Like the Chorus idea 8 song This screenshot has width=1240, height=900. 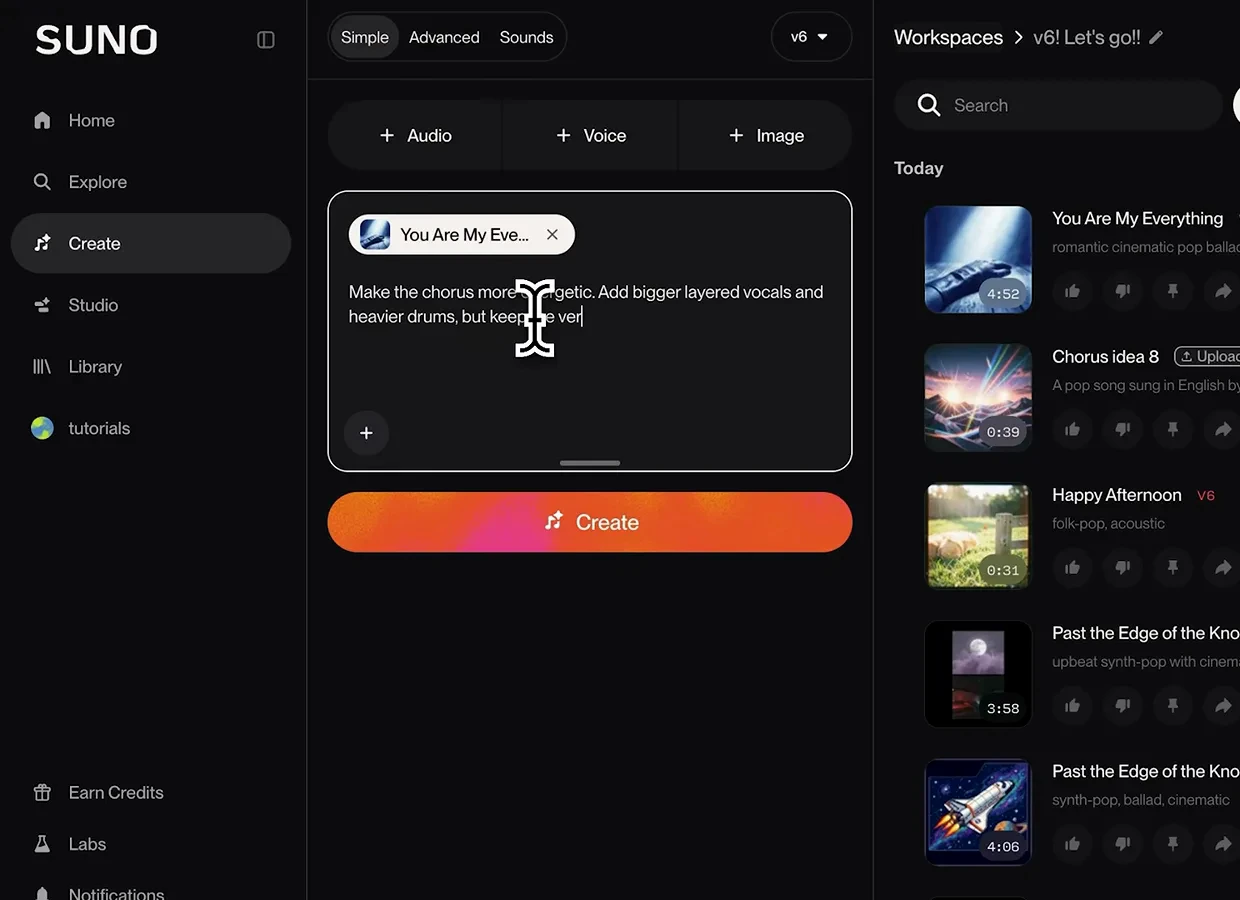1073,429
